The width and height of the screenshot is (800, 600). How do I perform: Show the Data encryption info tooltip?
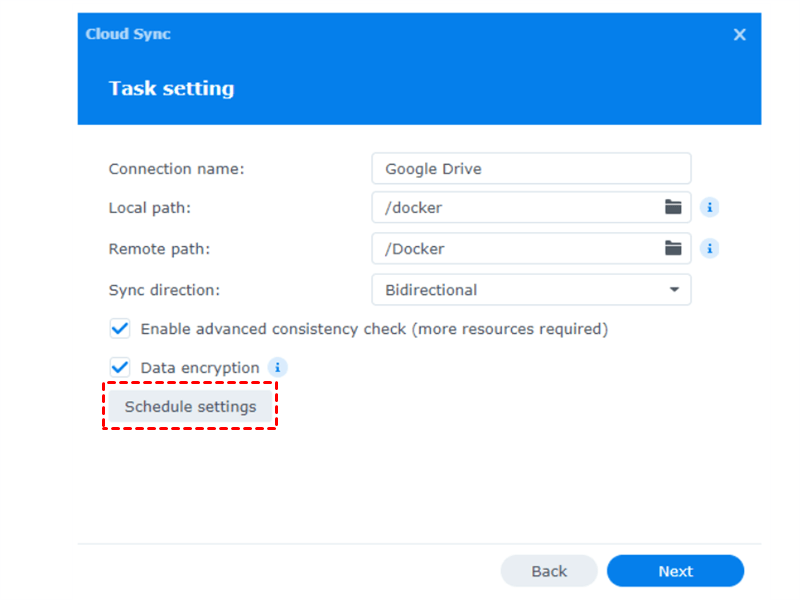pyautogui.click(x=278, y=368)
